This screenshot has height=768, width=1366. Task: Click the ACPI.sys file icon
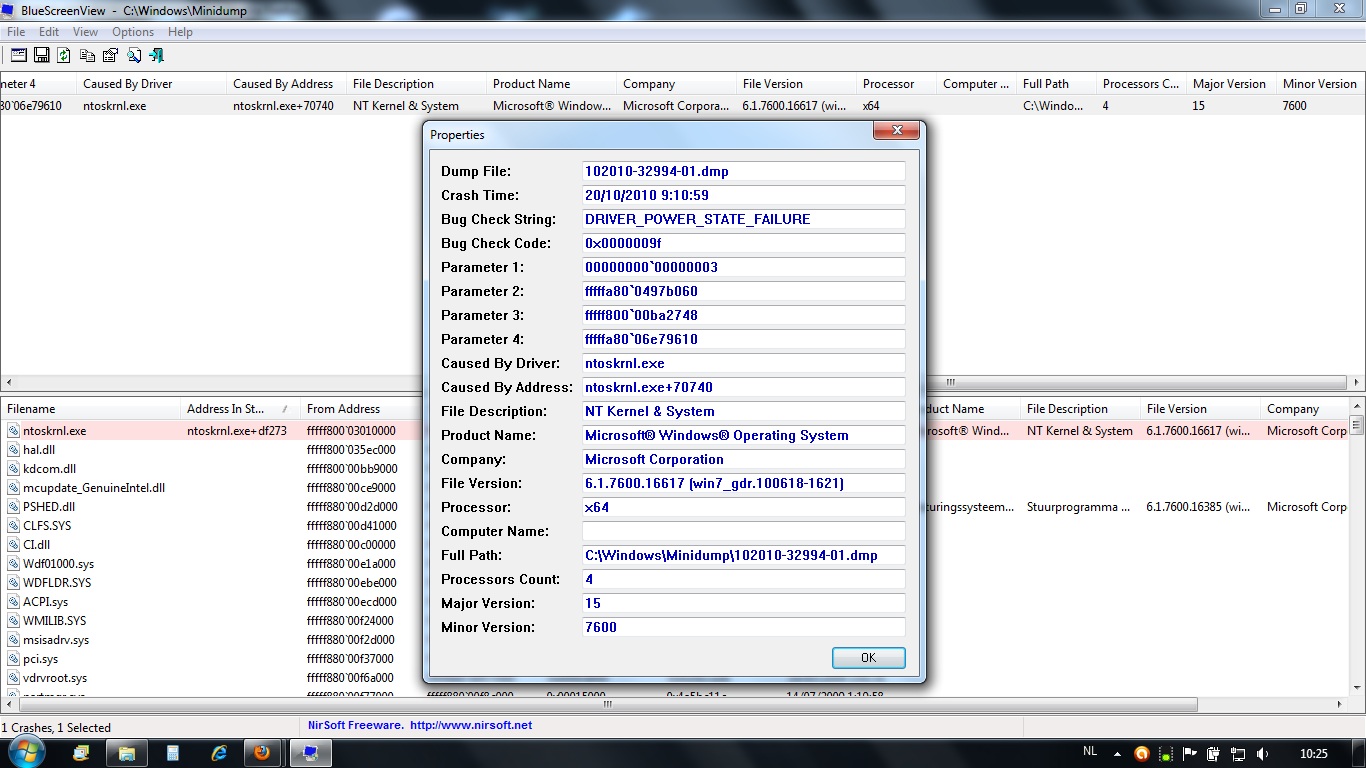pos(14,602)
